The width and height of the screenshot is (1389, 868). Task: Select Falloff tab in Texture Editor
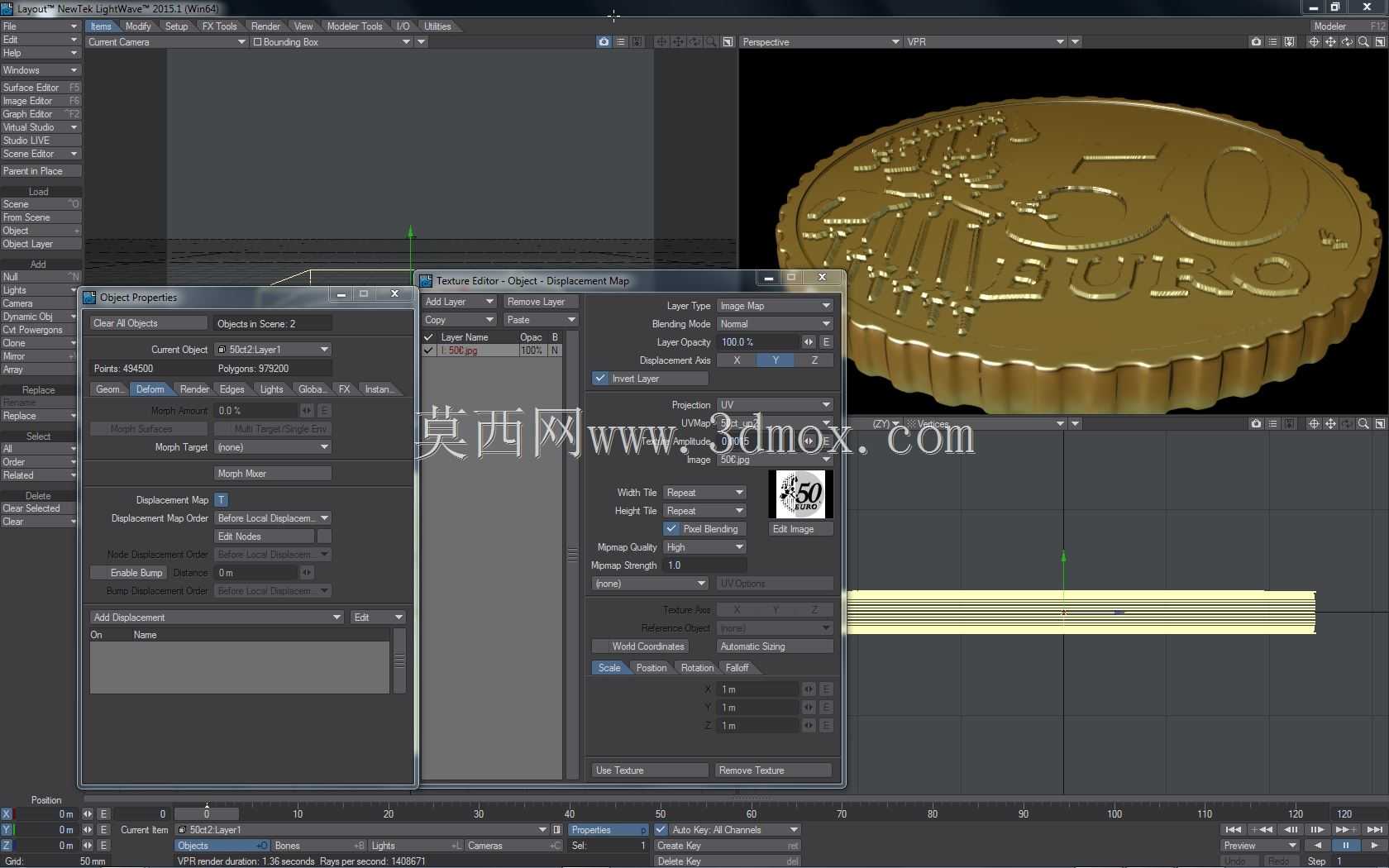click(737, 668)
